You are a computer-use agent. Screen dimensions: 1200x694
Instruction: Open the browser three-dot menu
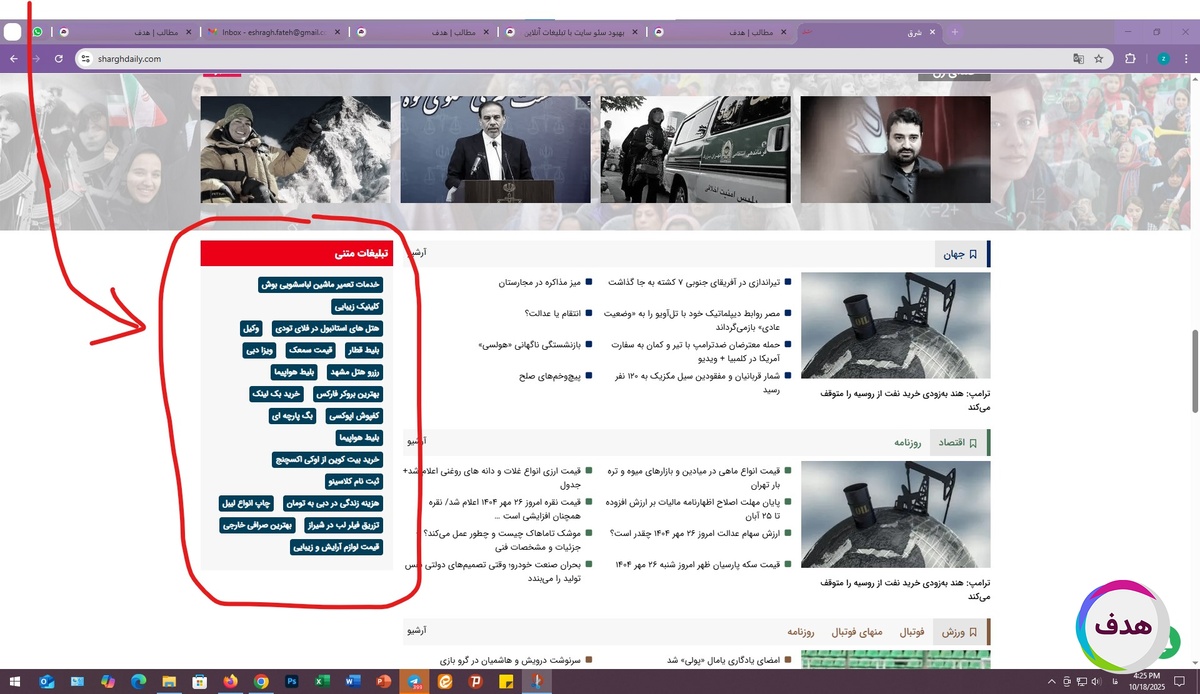tap(1186, 58)
